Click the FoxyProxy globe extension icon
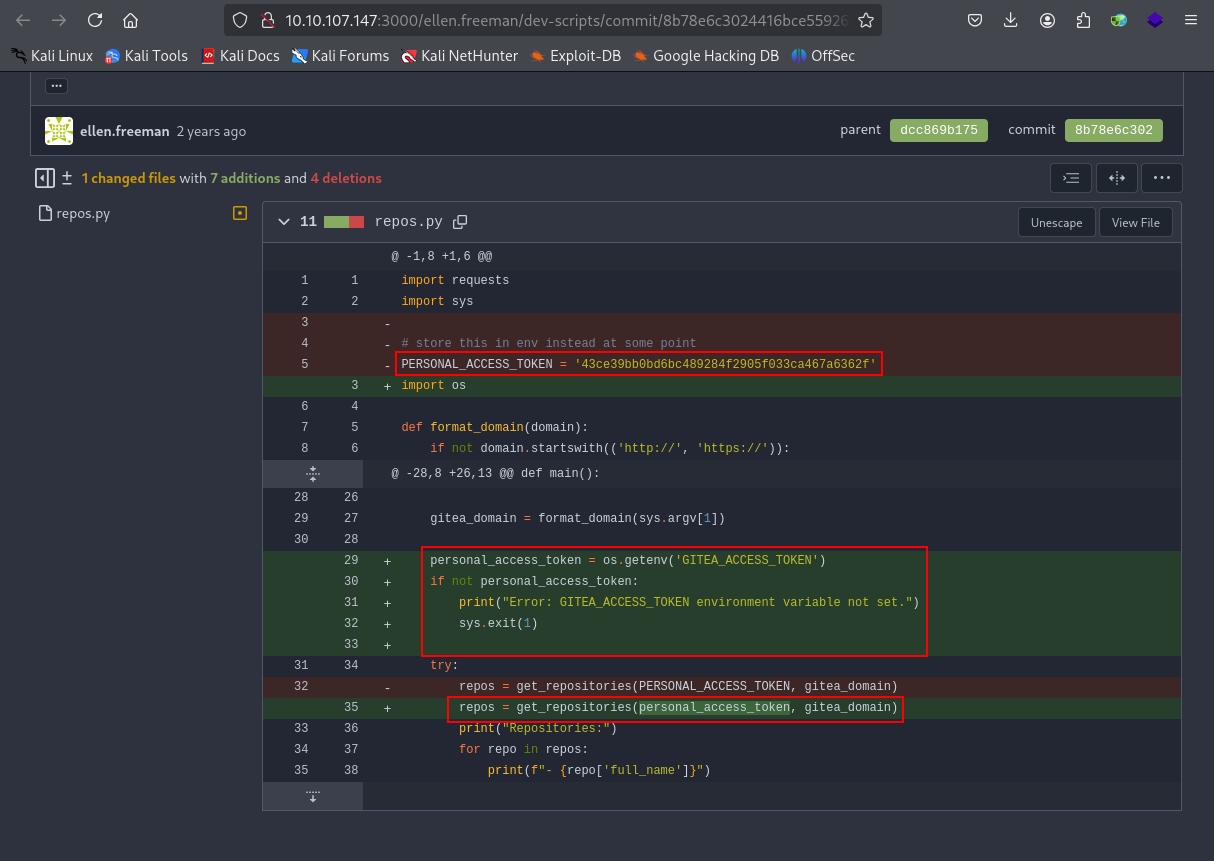Screen dimensions: 1214x861 click(x=1119, y=20)
